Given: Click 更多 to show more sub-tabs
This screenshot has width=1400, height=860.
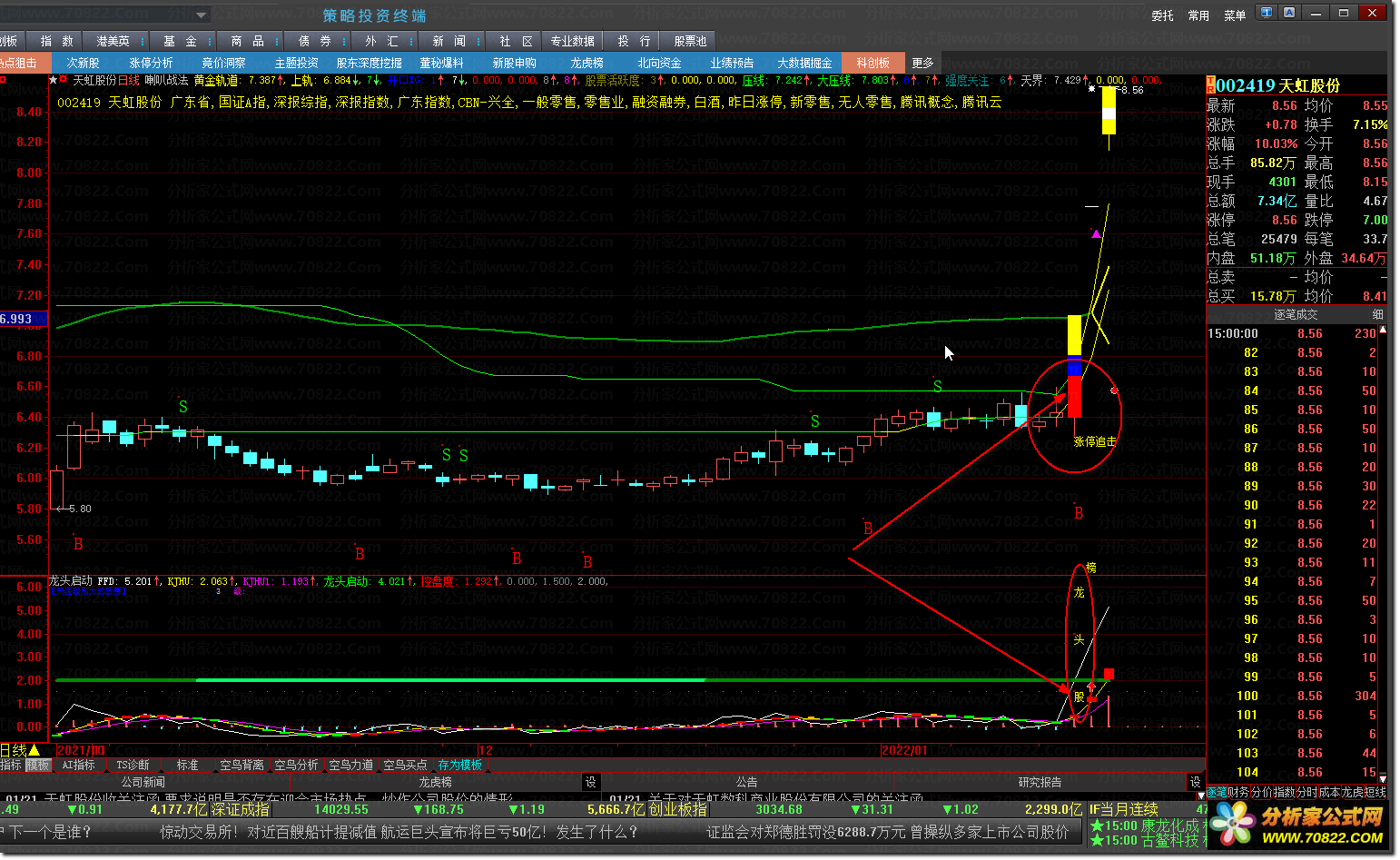Looking at the screenshot, I should coord(922,63).
